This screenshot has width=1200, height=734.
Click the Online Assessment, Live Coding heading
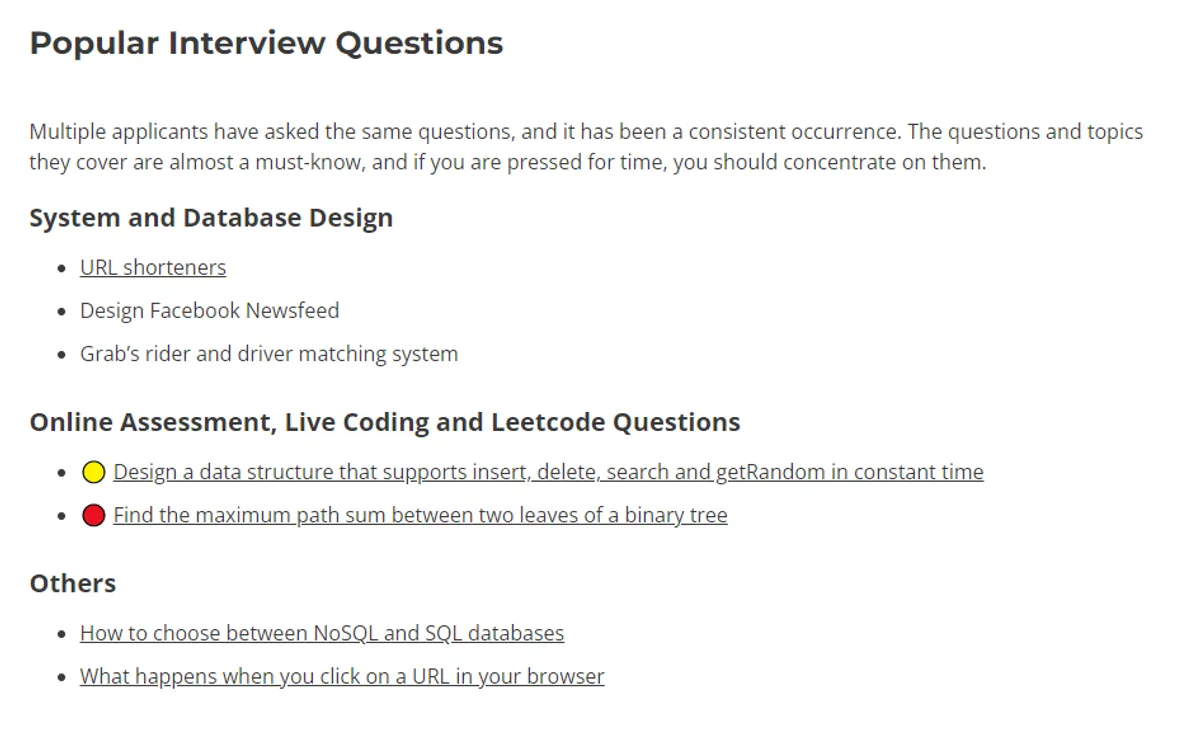point(385,422)
